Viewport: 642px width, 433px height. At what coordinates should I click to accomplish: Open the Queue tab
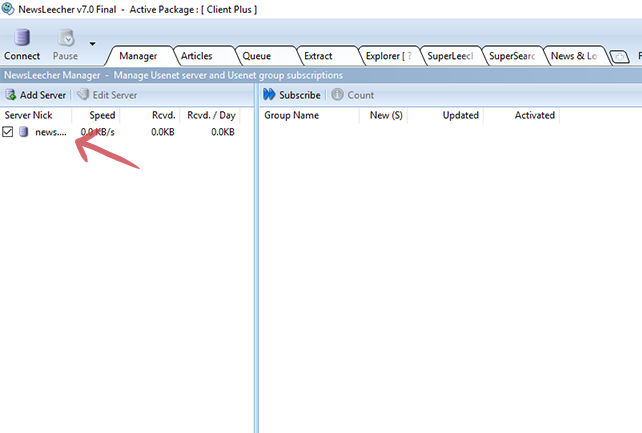[257, 56]
